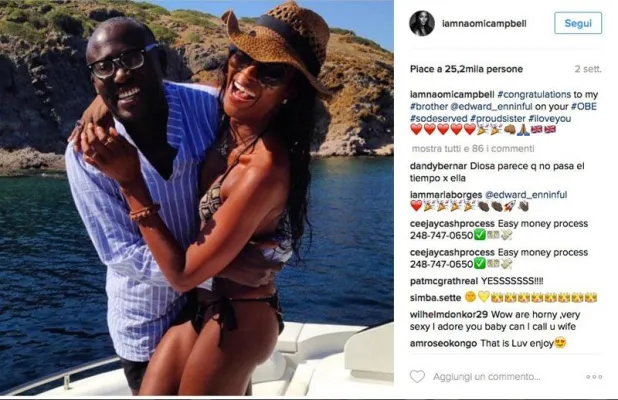The image size is (618, 400).
Task: Open the three-dot more options menu
Action: [x=594, y=377]
